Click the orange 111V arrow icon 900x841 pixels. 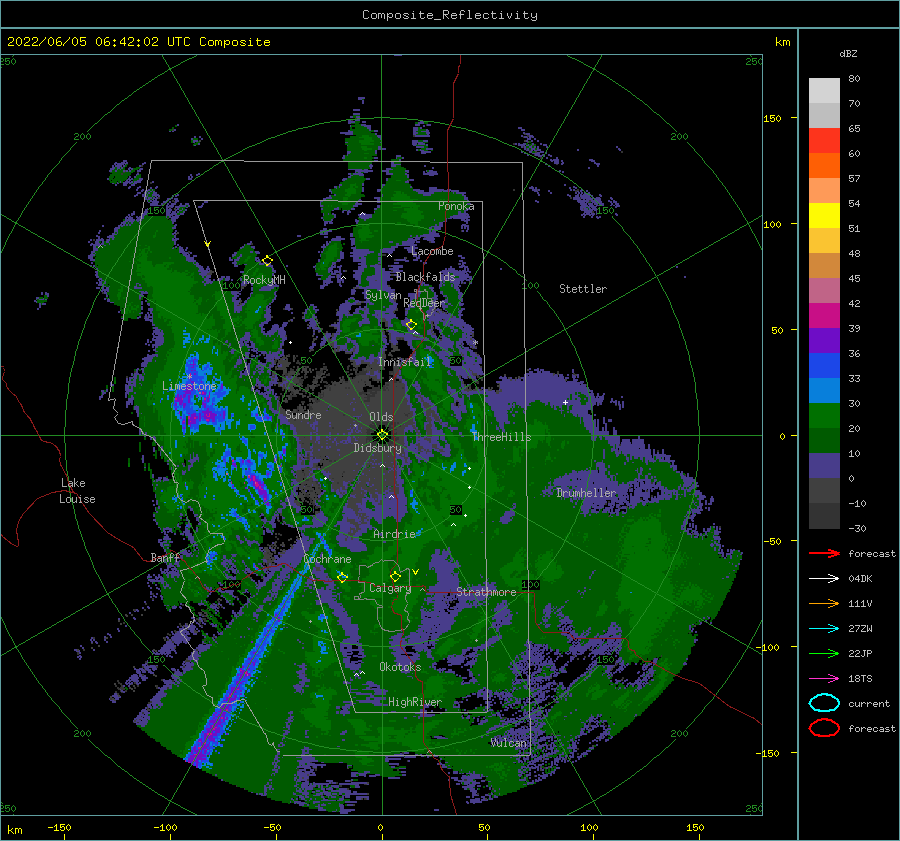pos(824,603)
